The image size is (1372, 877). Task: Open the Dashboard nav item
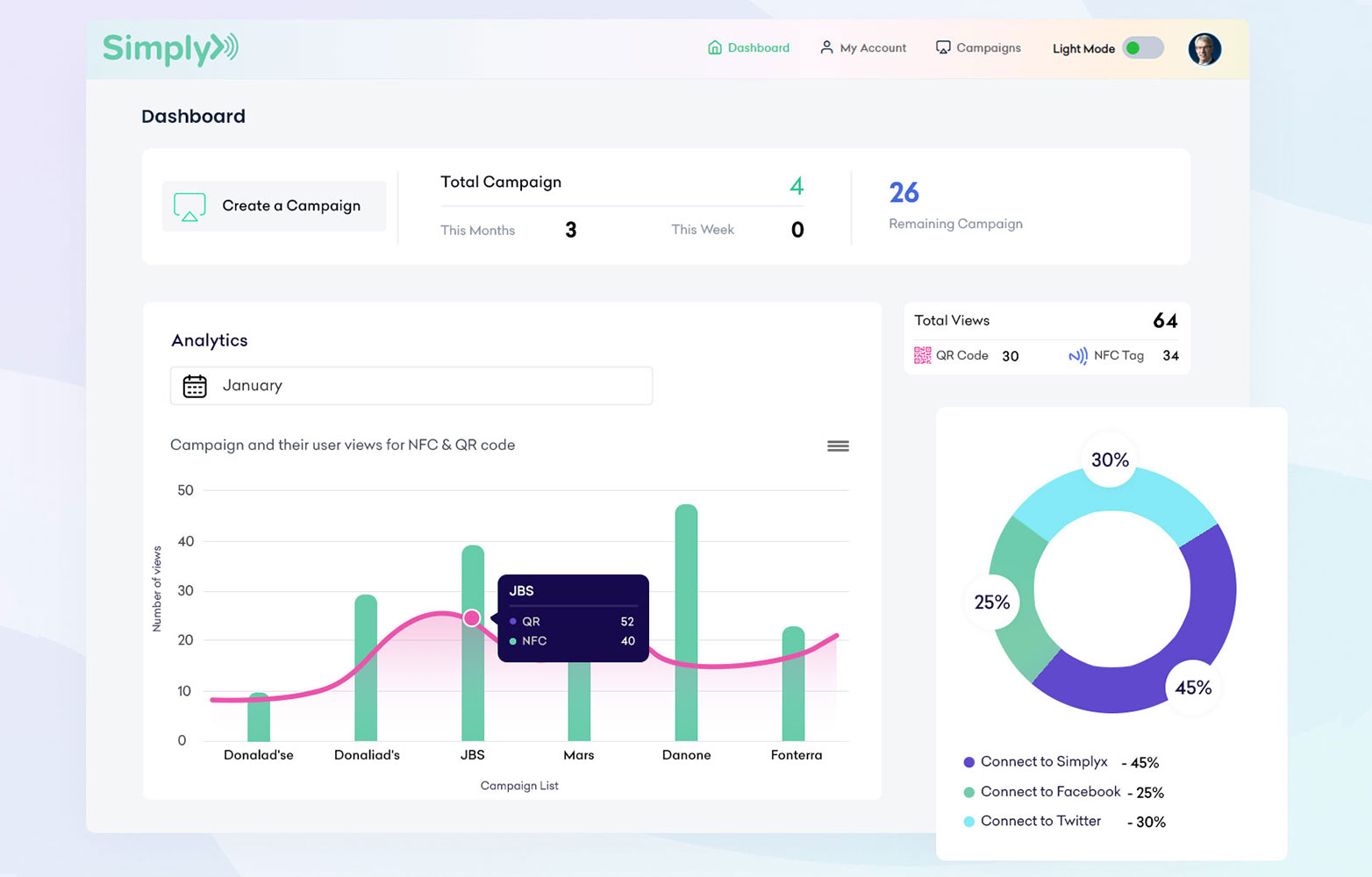tap(748, 47)
